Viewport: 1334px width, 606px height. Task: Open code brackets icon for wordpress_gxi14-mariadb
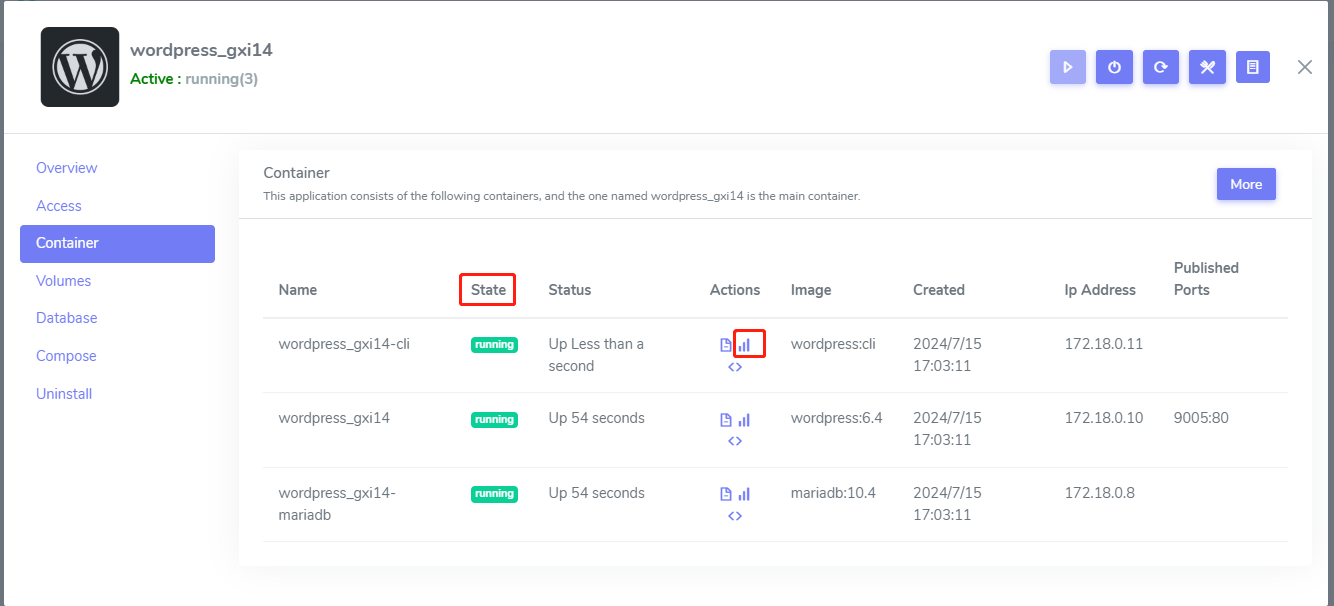pos(735,516)
